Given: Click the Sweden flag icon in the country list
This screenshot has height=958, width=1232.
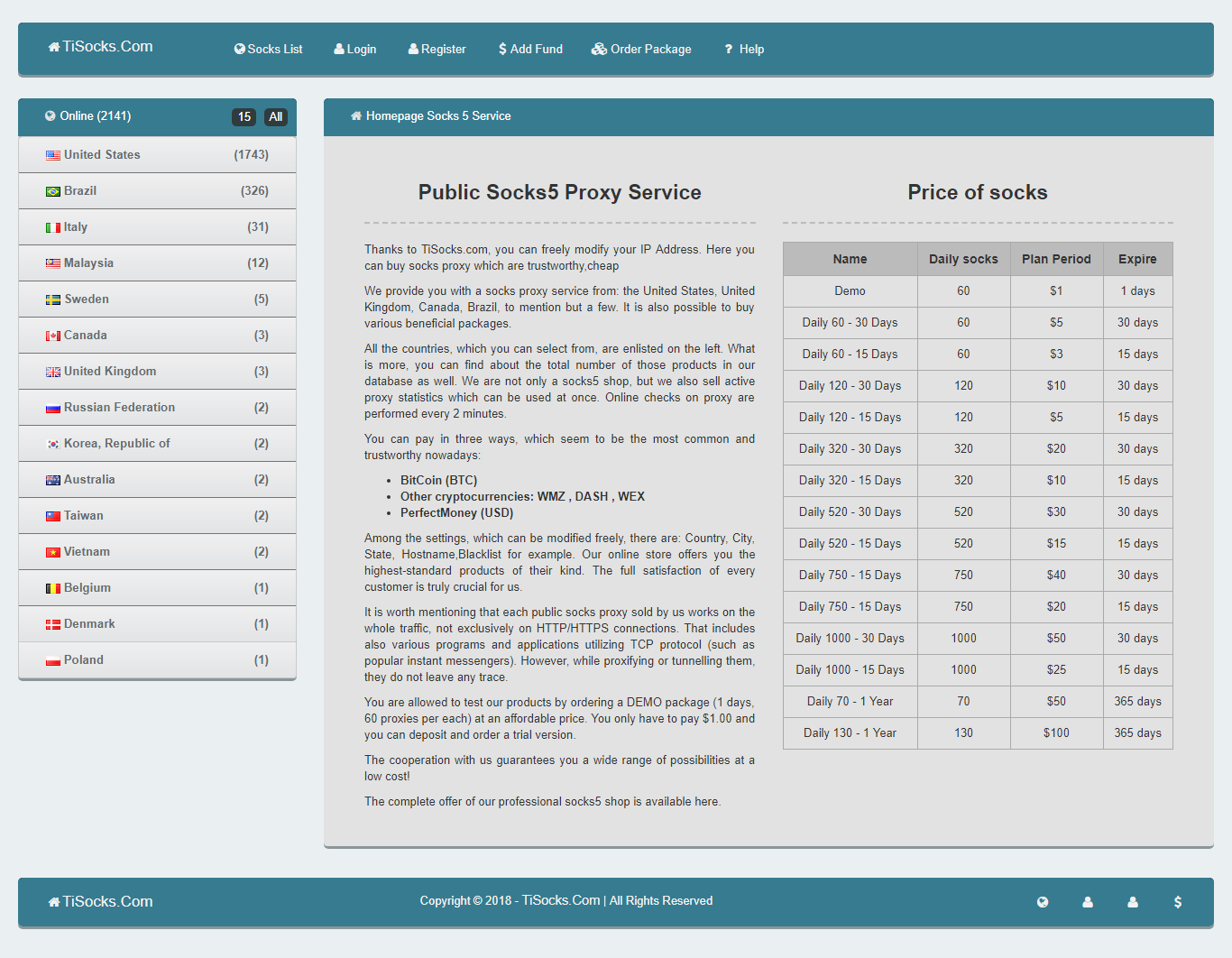Looking at the screenshot, I should (53, 299).
